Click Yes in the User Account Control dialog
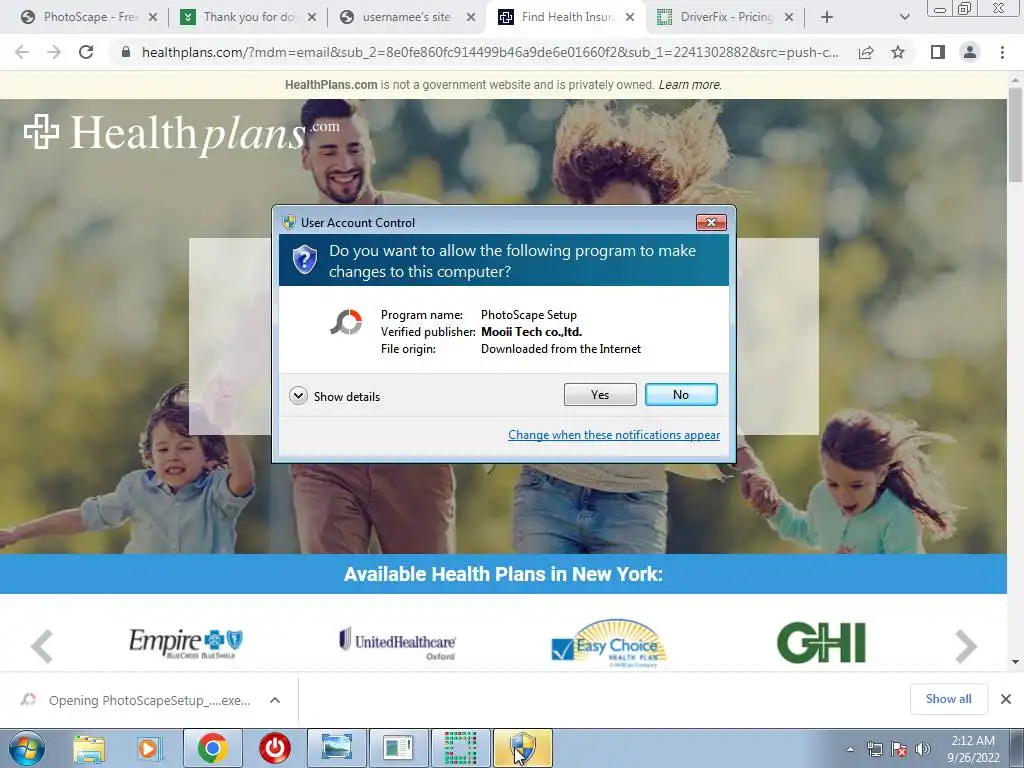This screenshot has height=768, width=1024. click(x=600, y=394)
